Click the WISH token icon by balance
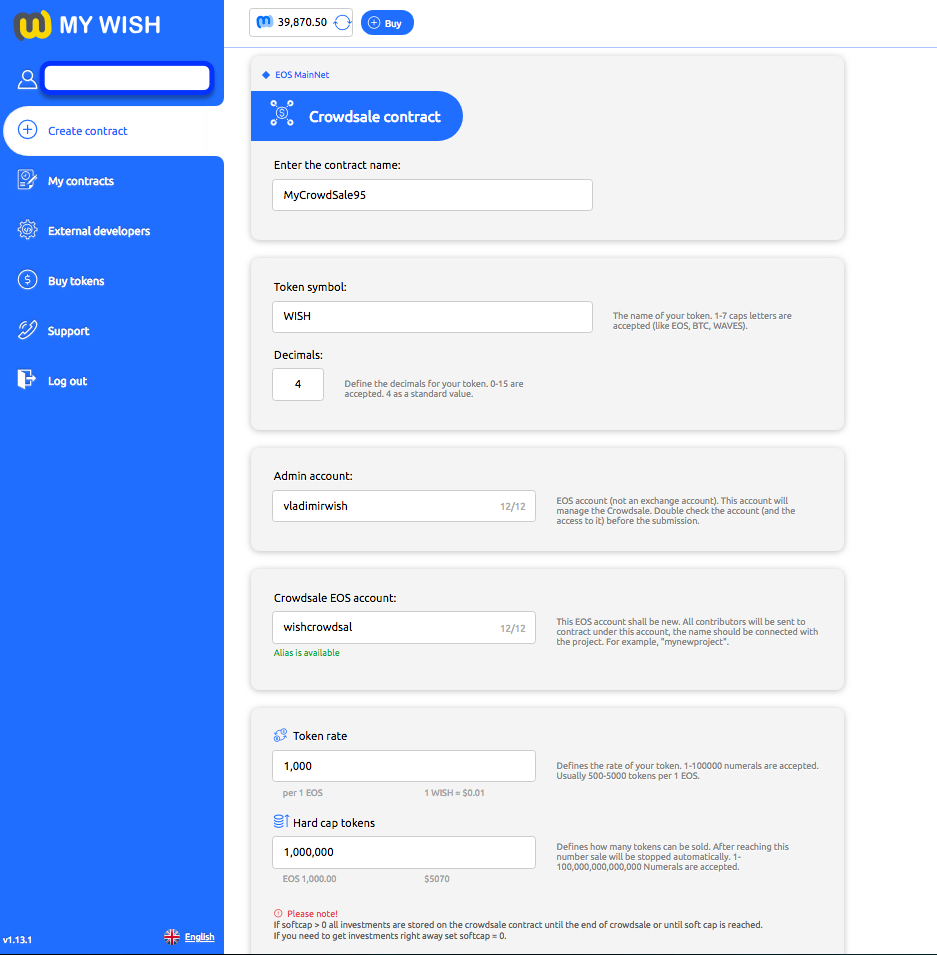 (264, 22)
